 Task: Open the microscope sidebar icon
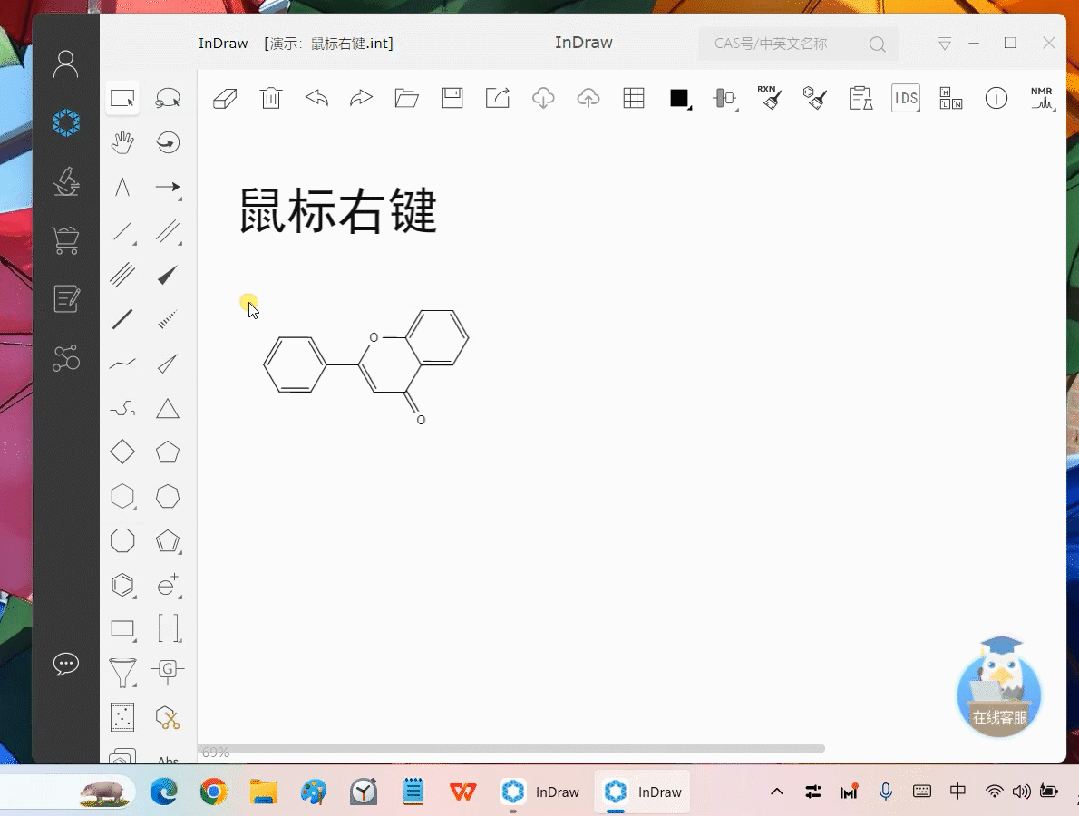pyautogui.click(x=66, y=182)
